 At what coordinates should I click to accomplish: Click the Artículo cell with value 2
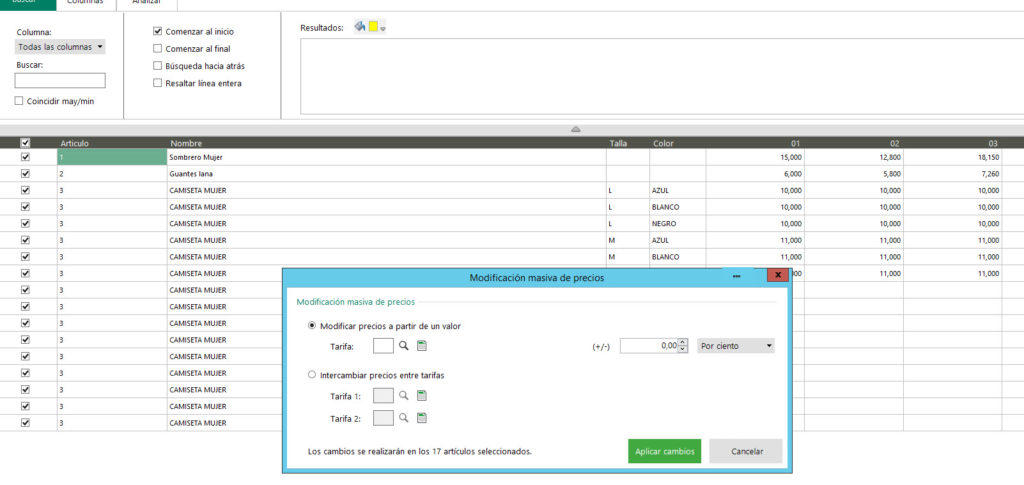[112, 174]
